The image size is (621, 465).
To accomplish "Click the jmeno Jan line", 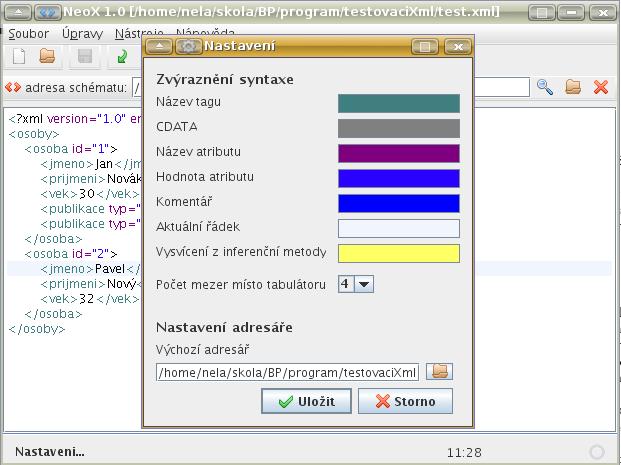I will (91, 164).
